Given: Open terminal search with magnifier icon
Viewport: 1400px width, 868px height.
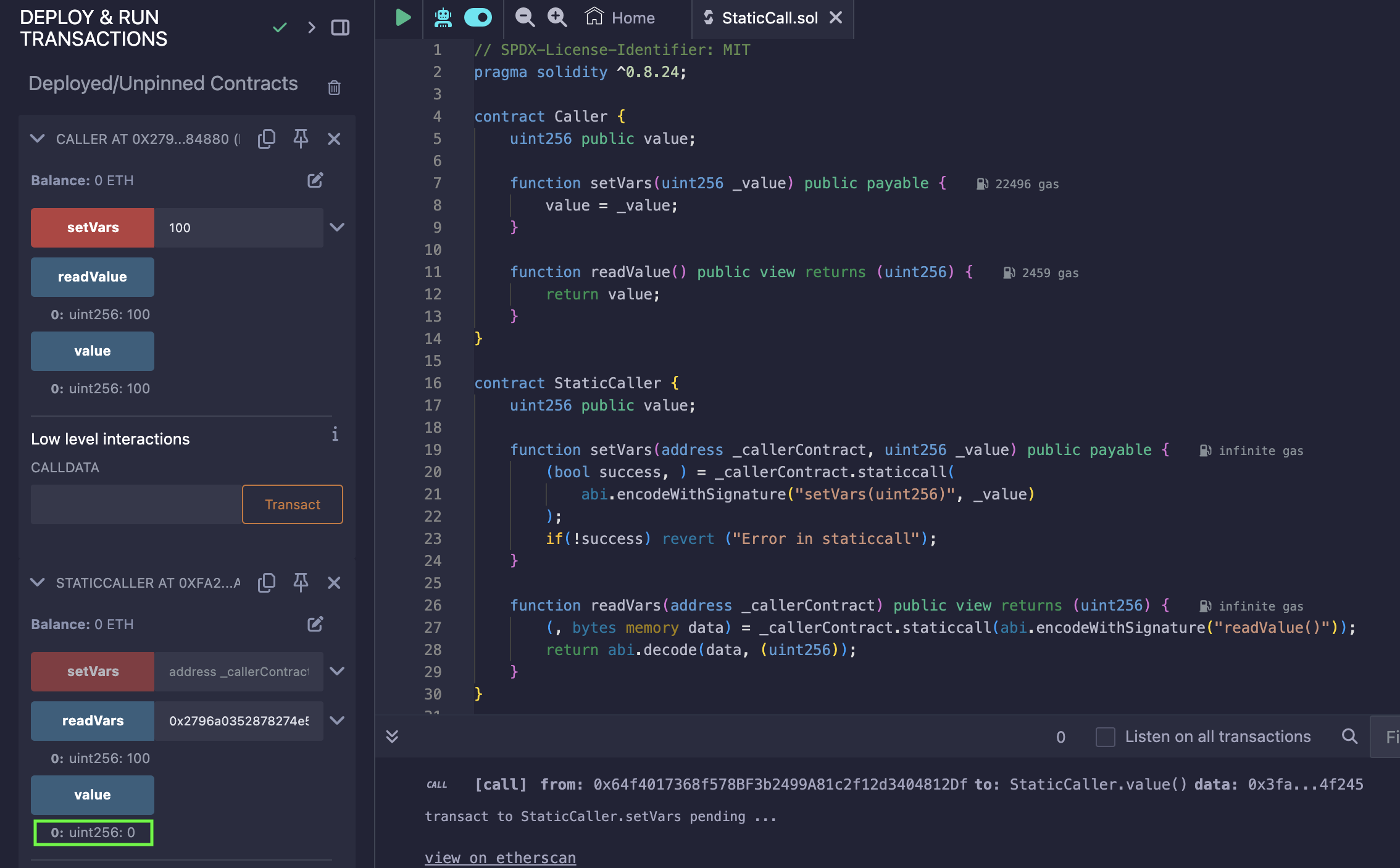Looking at the screenshot, I should coord(1349,736).
